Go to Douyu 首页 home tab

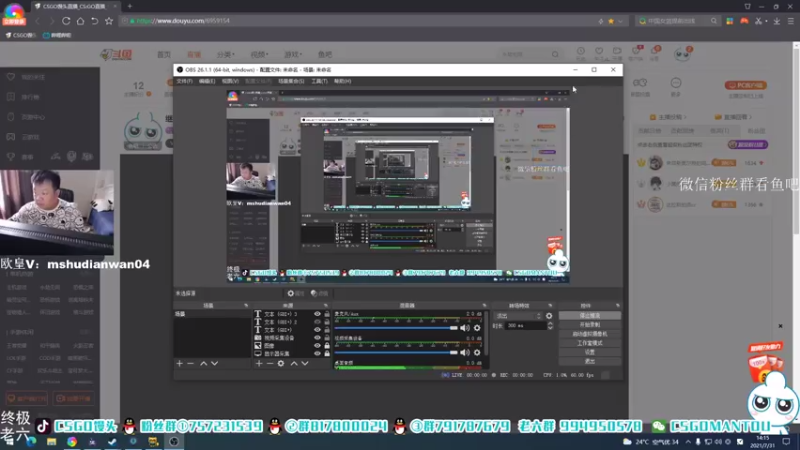click(164, 55)
